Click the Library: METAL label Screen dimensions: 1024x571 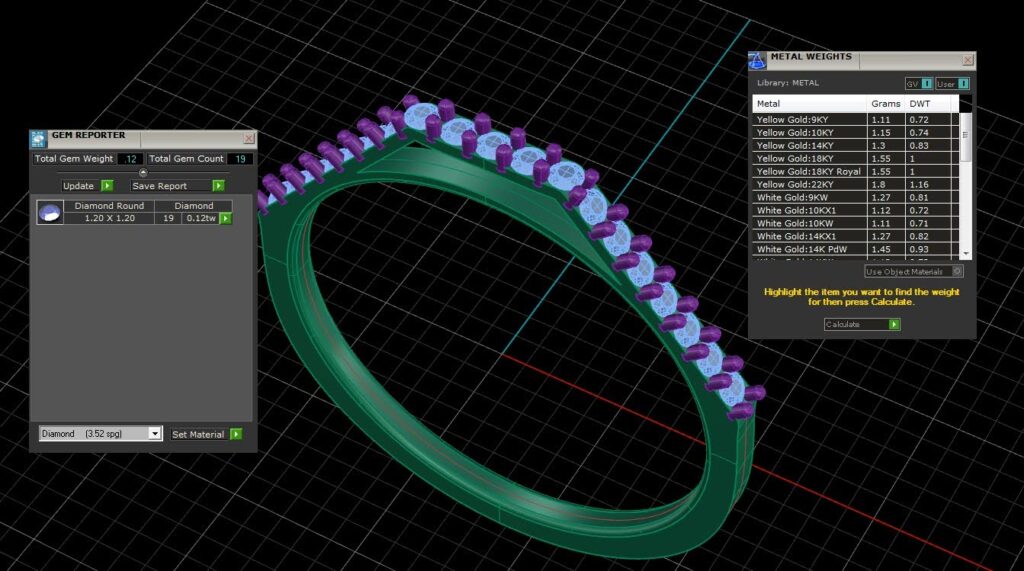pyautogui.click(x=788, y=83)
